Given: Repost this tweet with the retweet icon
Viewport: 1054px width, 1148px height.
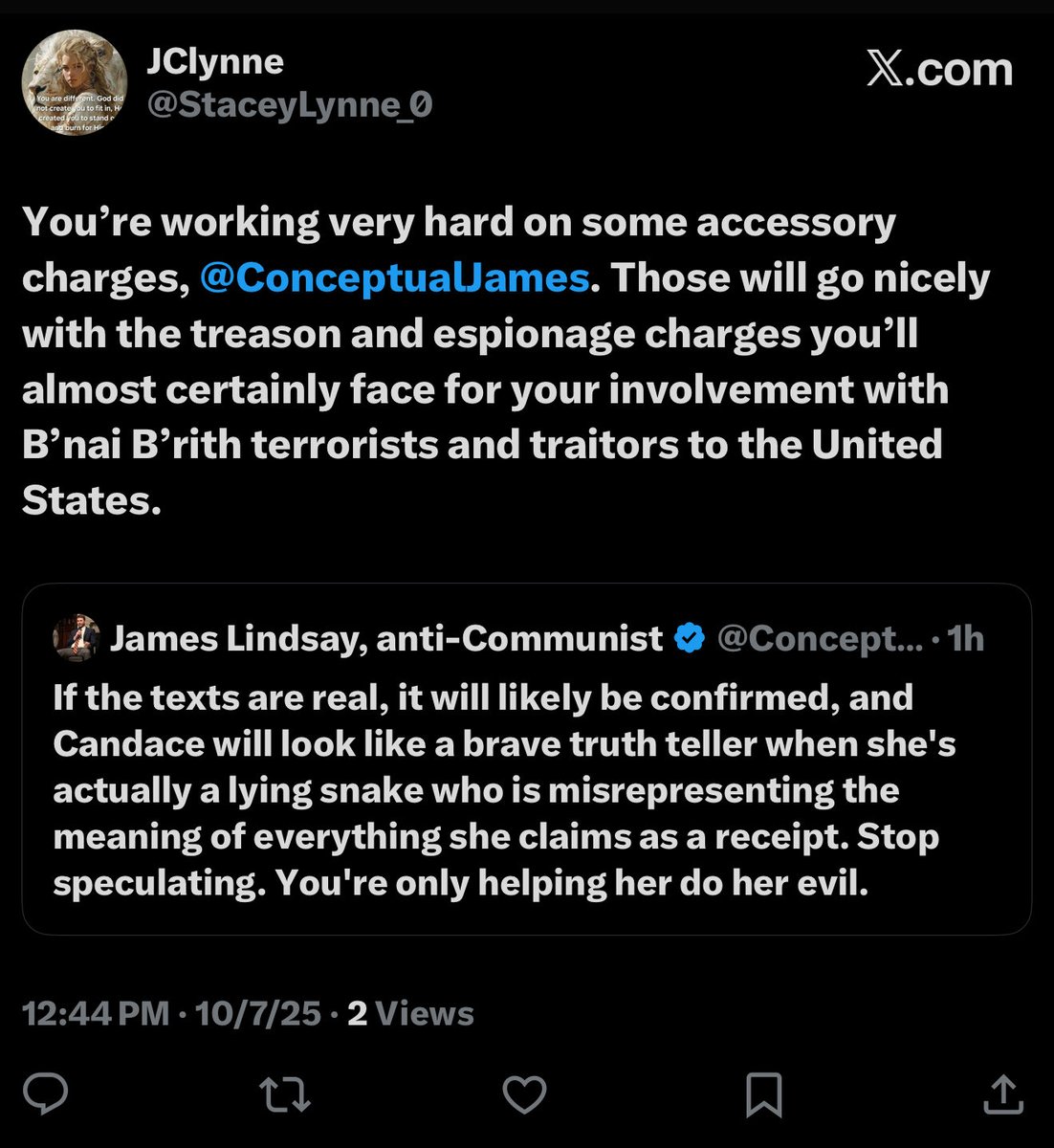Looking at the screenshot, I should click(x=285, y=1093).
